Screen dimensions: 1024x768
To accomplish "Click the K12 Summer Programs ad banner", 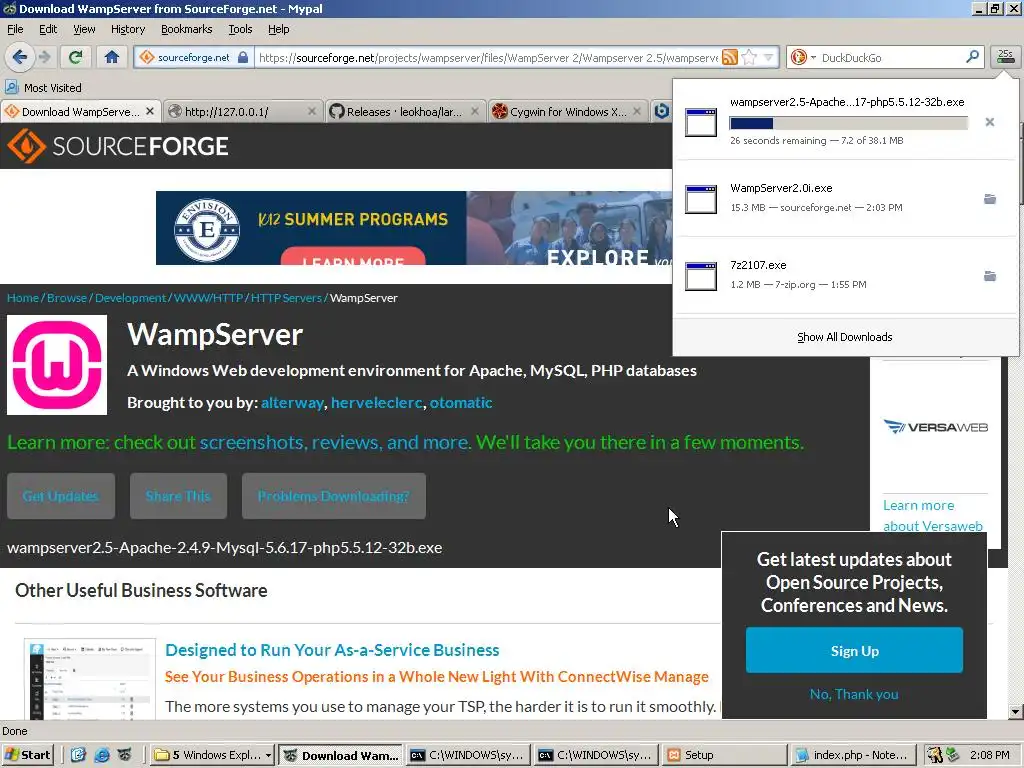I will point(414,227).
